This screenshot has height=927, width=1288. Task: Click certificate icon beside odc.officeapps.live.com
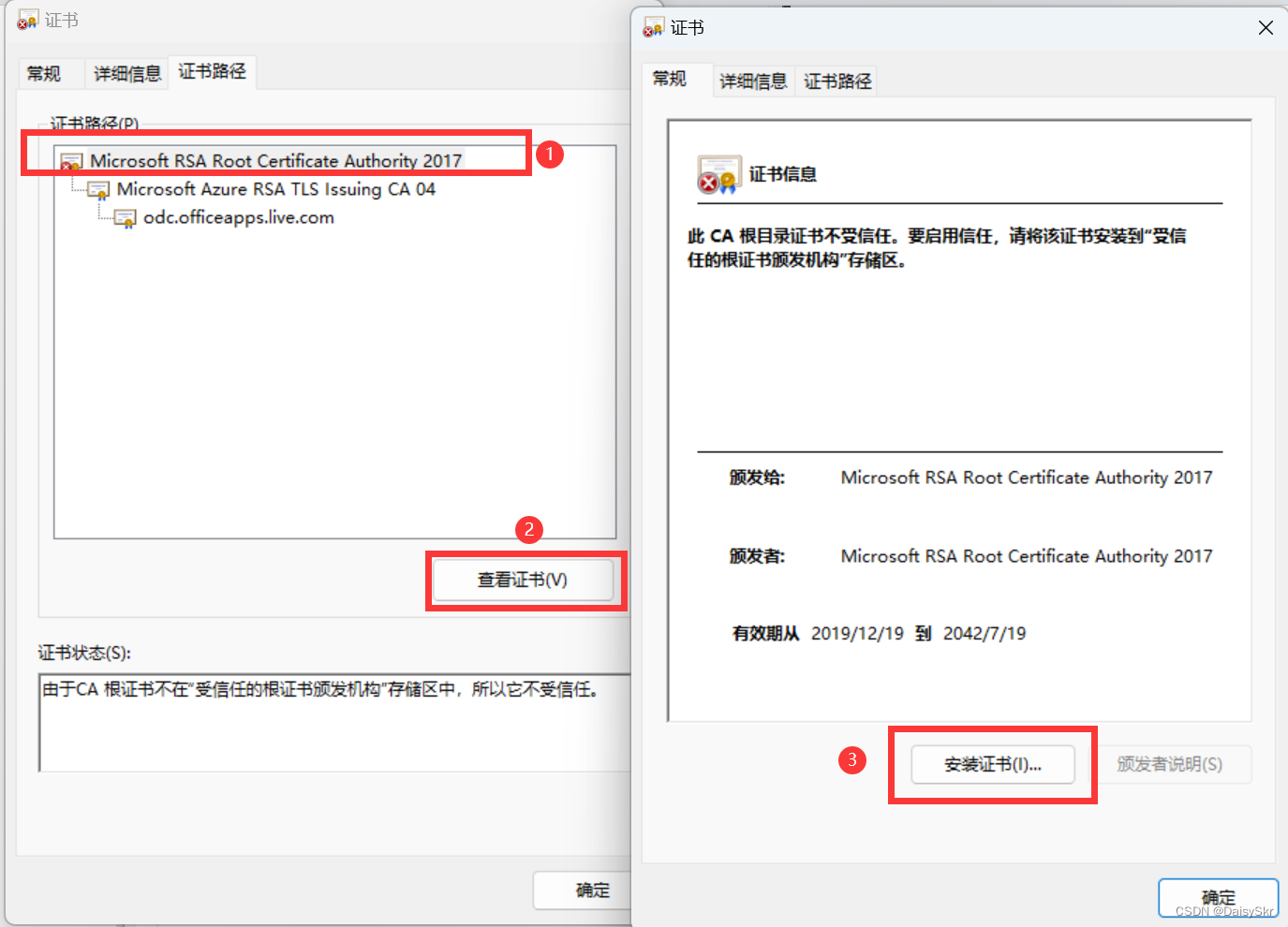coord(126,219)
